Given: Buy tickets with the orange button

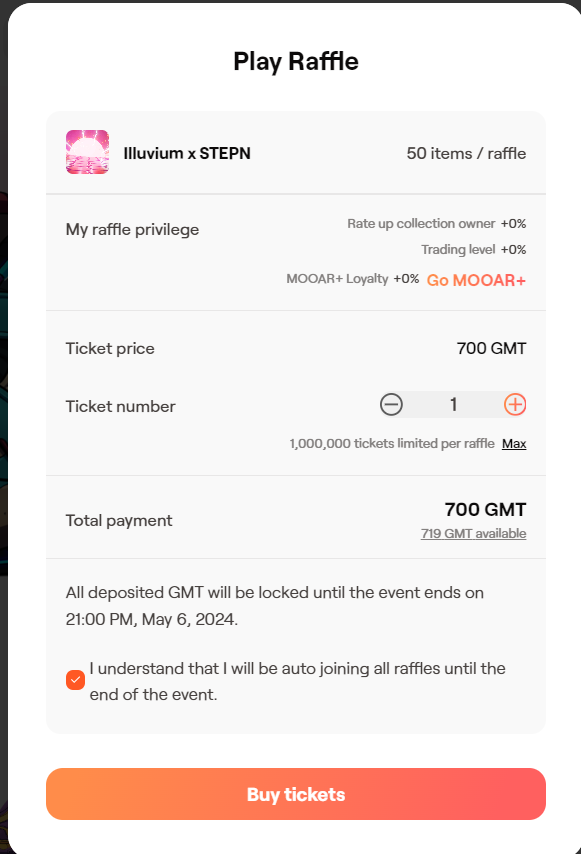Looking at the screenshot, I should tap(296, 794).
